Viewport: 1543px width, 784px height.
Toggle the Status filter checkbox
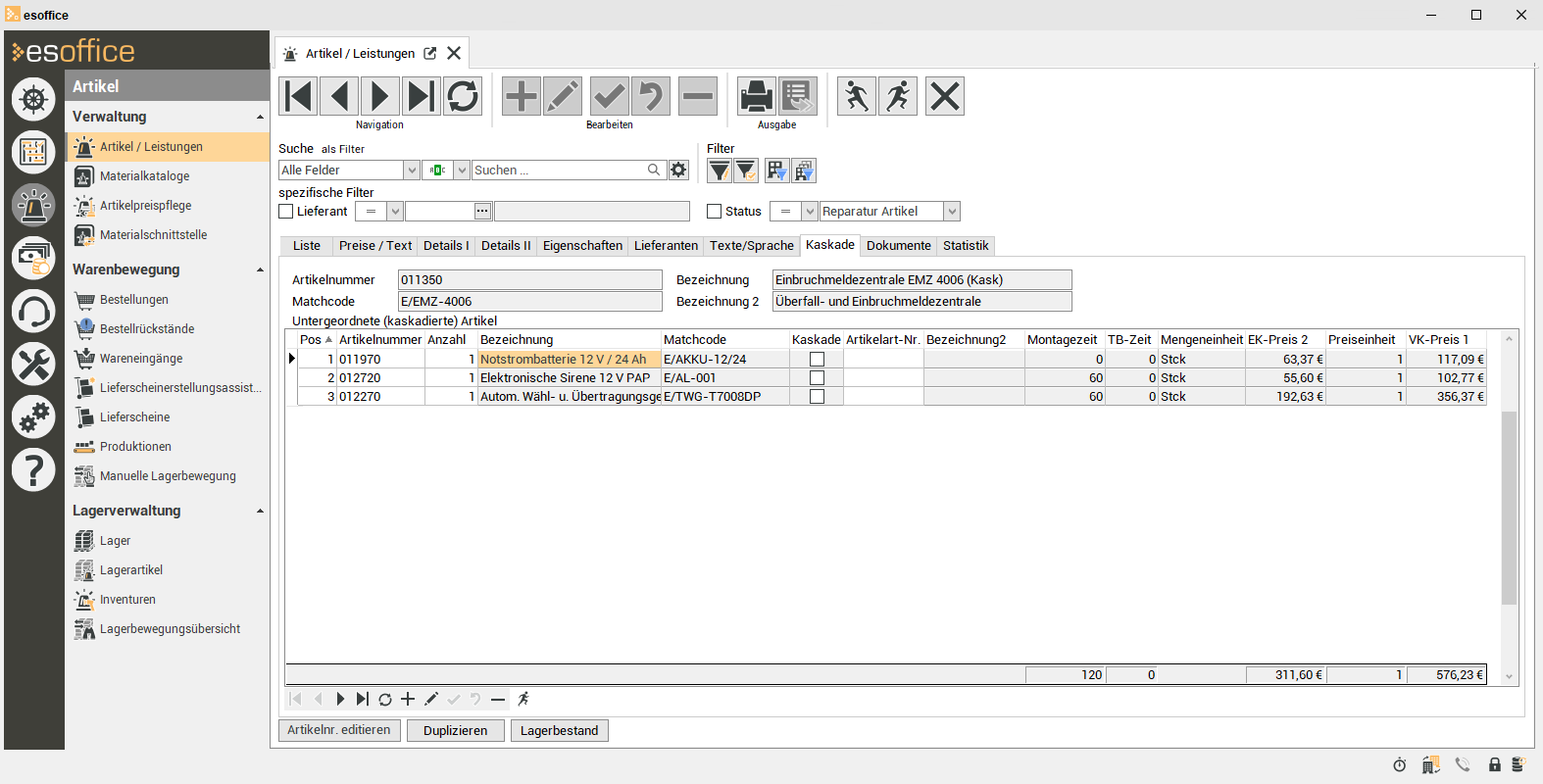coord(715,211)
